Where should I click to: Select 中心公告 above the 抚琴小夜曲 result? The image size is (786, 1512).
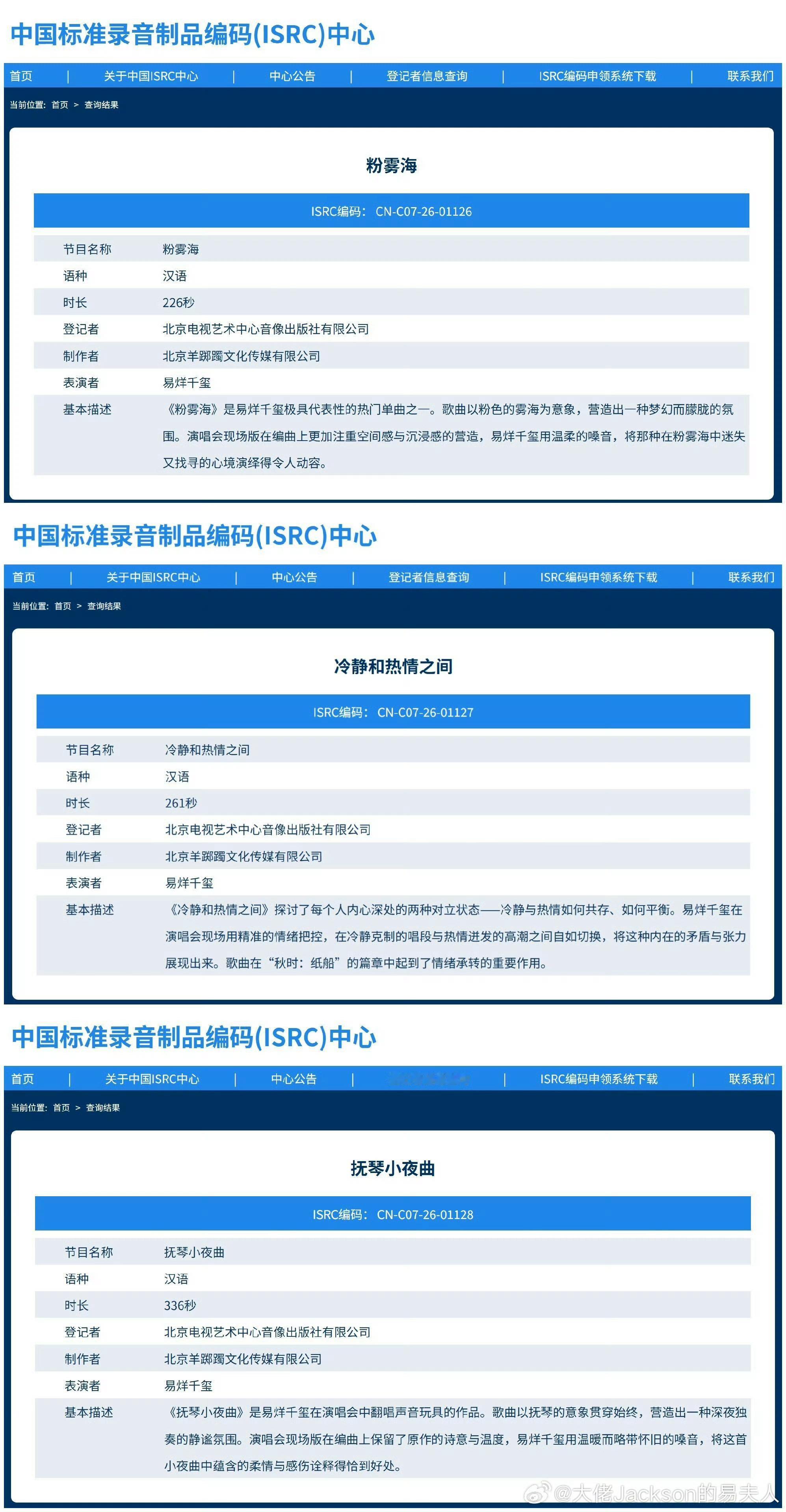pos(294,1079)
